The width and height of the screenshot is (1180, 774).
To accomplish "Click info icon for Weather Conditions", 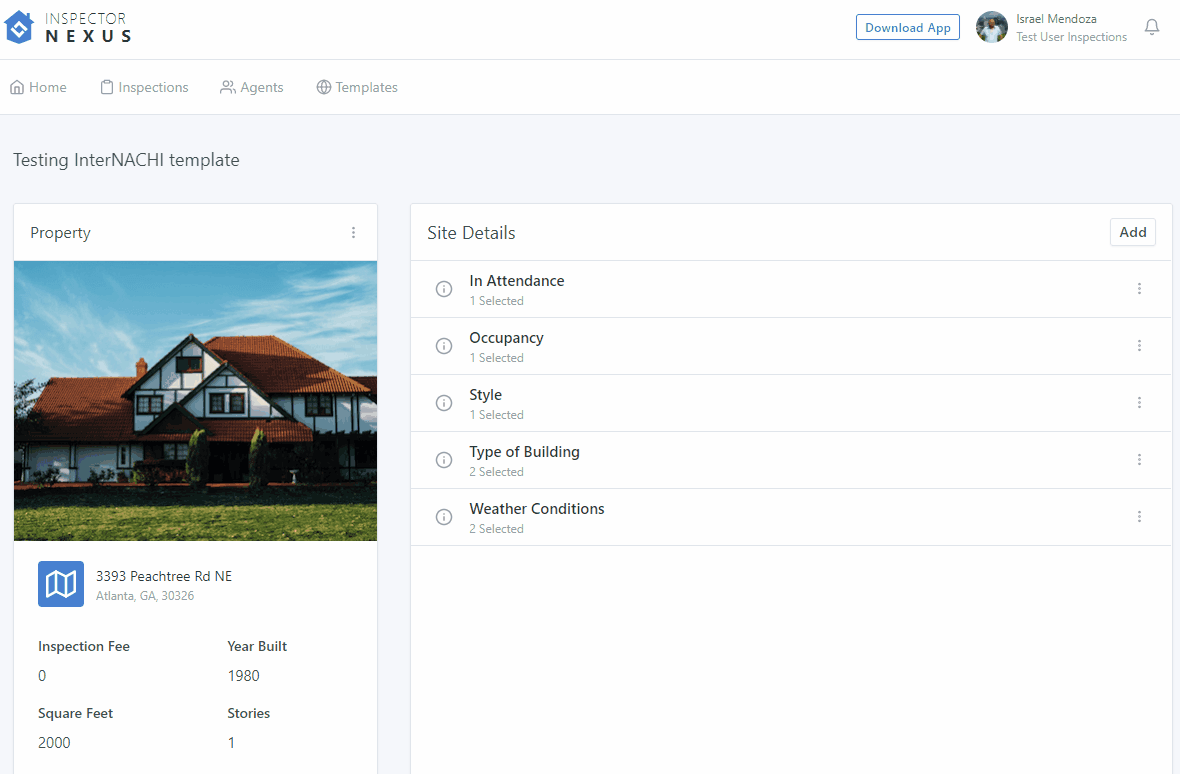I will coord(444,517).
